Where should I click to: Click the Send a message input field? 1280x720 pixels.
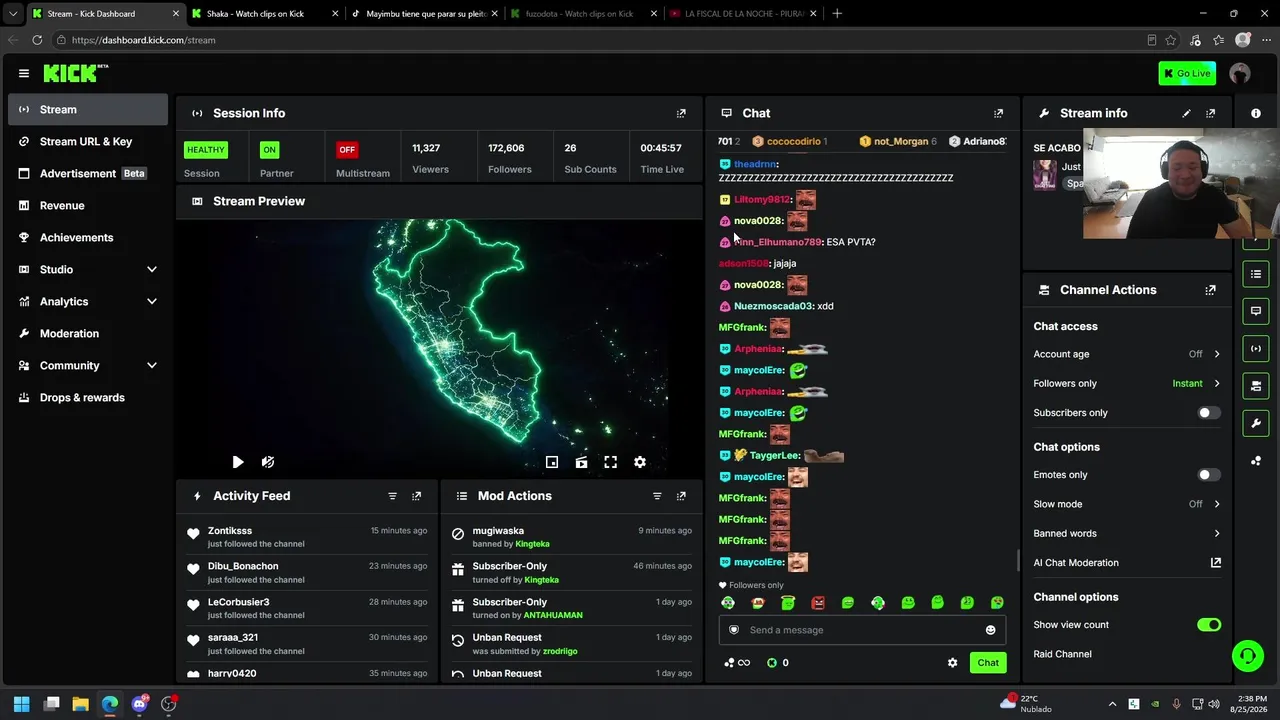click(862, 630)
